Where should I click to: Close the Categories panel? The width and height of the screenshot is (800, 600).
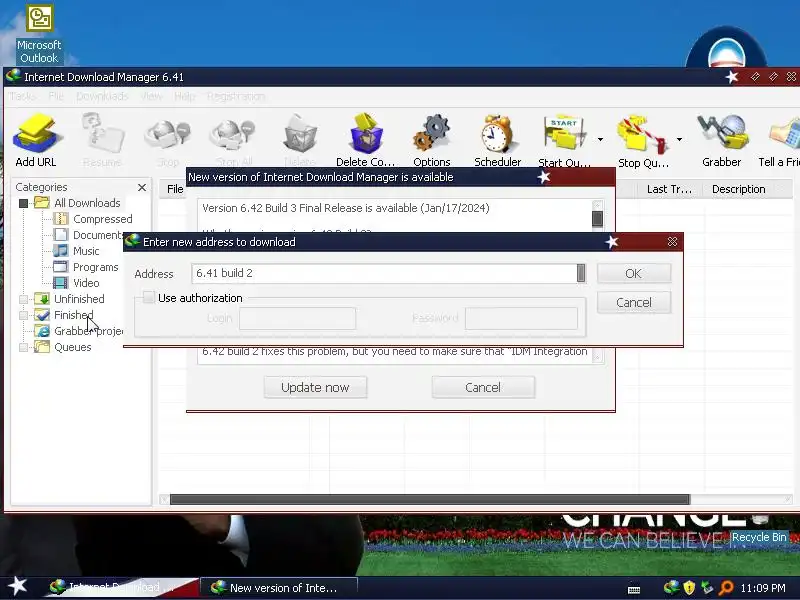(142, 187)
